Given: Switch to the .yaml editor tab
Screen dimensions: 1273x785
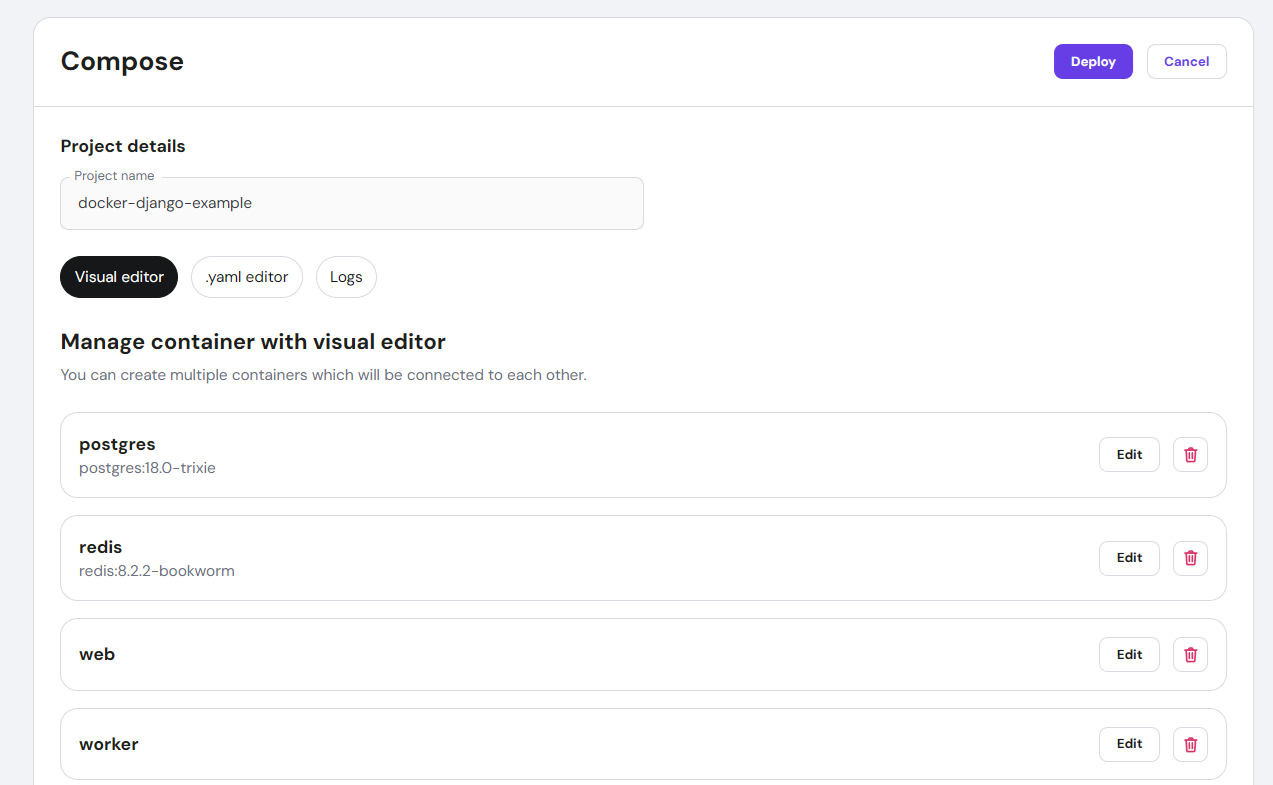Looking at the screenshot, I should coord(246,277).
